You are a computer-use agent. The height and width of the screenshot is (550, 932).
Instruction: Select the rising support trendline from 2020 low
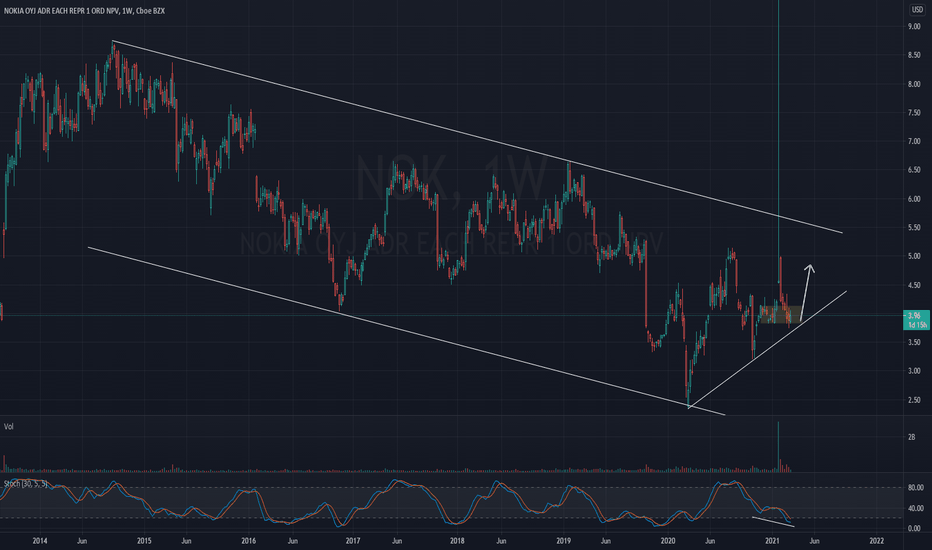(x=767, y=349)
